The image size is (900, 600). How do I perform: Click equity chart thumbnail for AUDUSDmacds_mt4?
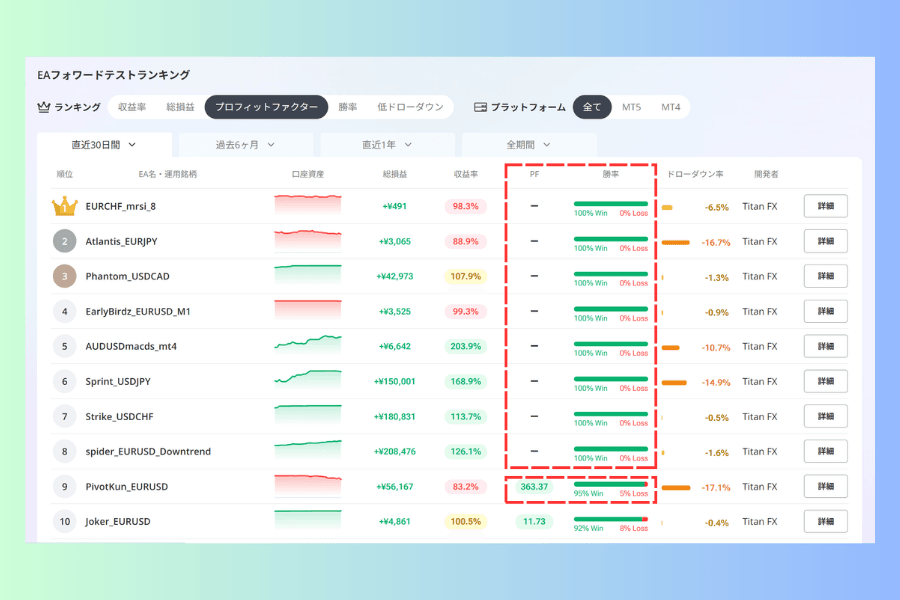(308, 346)
